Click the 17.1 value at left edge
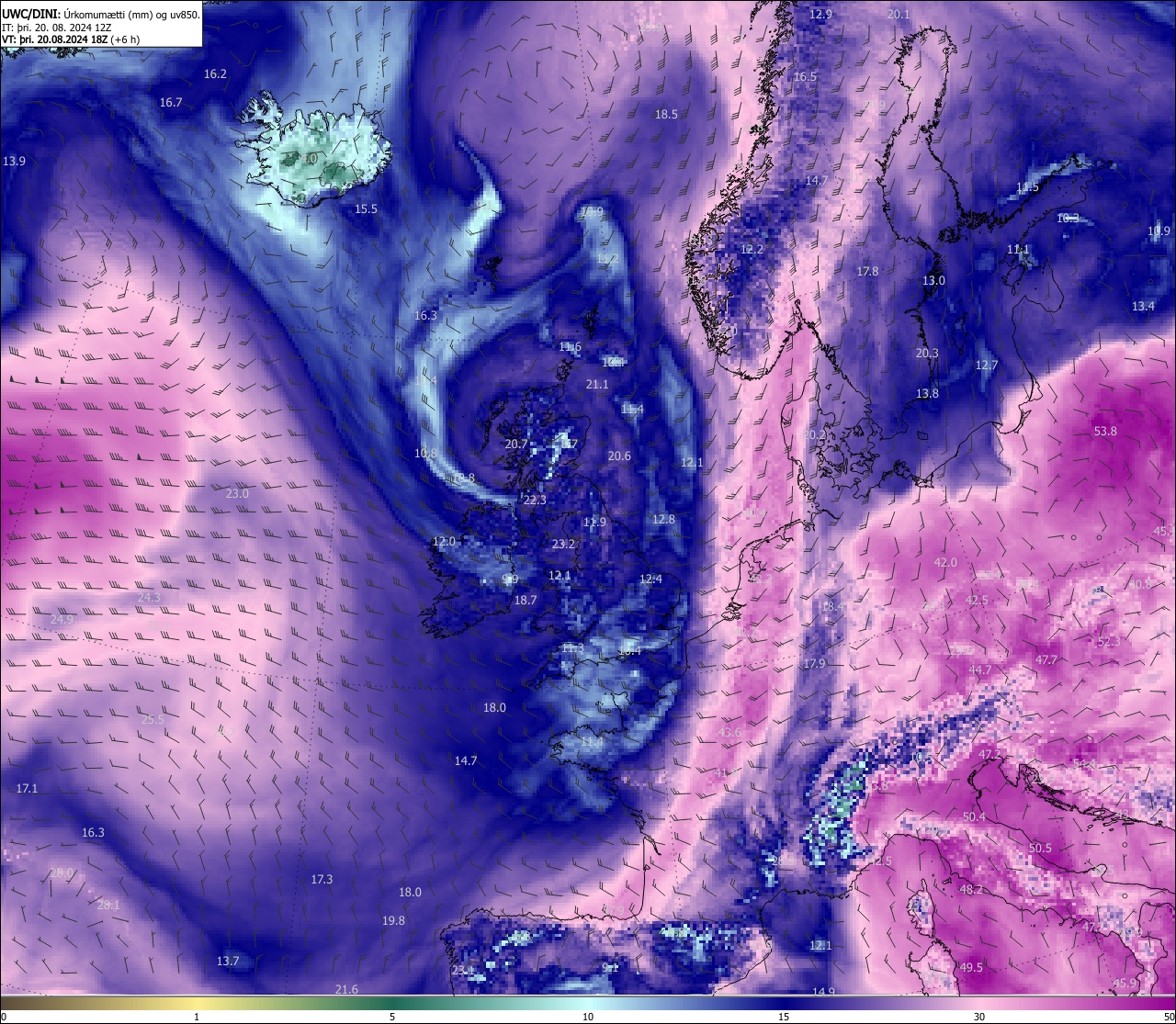This screenshot has height=1024, width=1176. click(x=27, y=788)
